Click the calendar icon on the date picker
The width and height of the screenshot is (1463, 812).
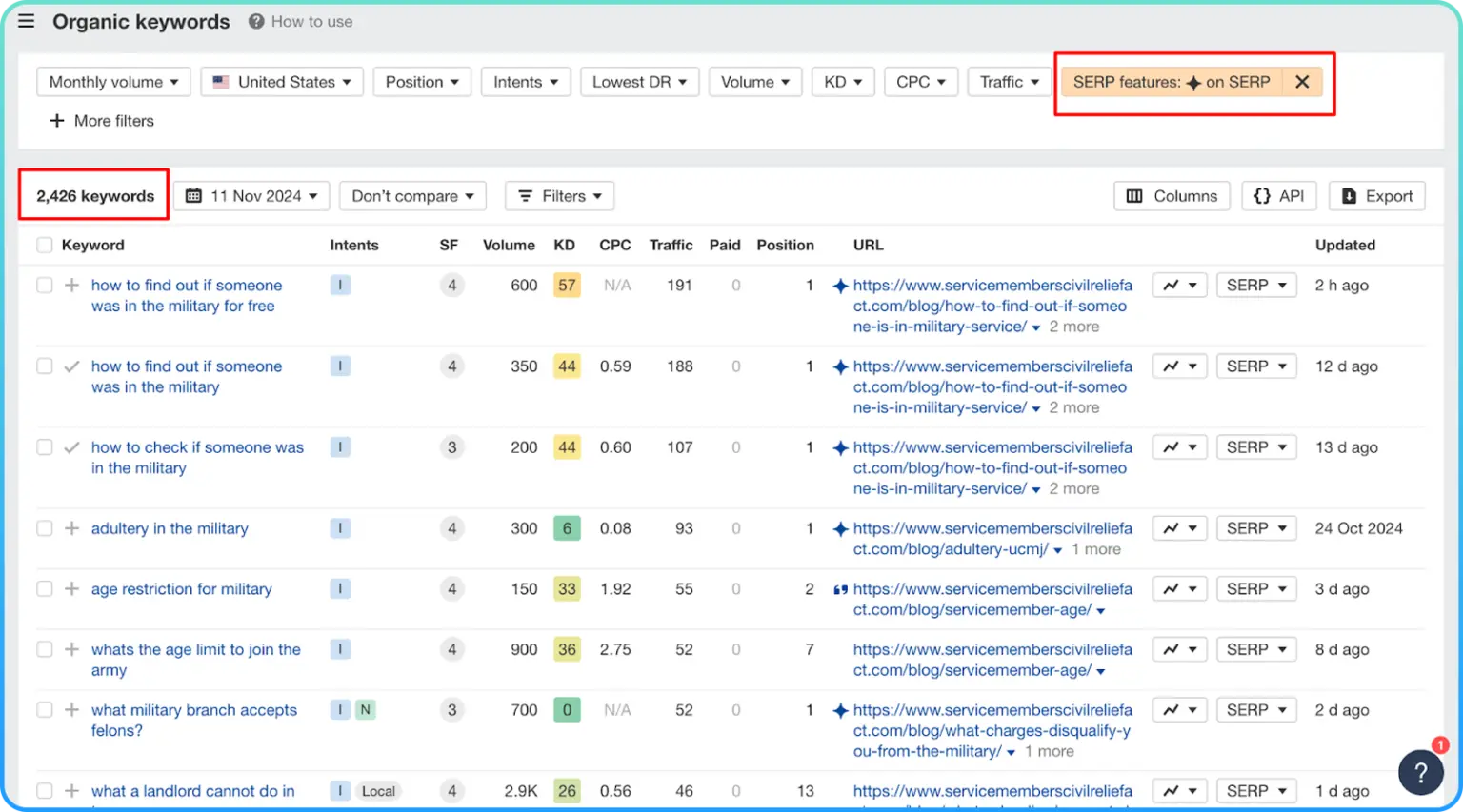tap(194, 196)
